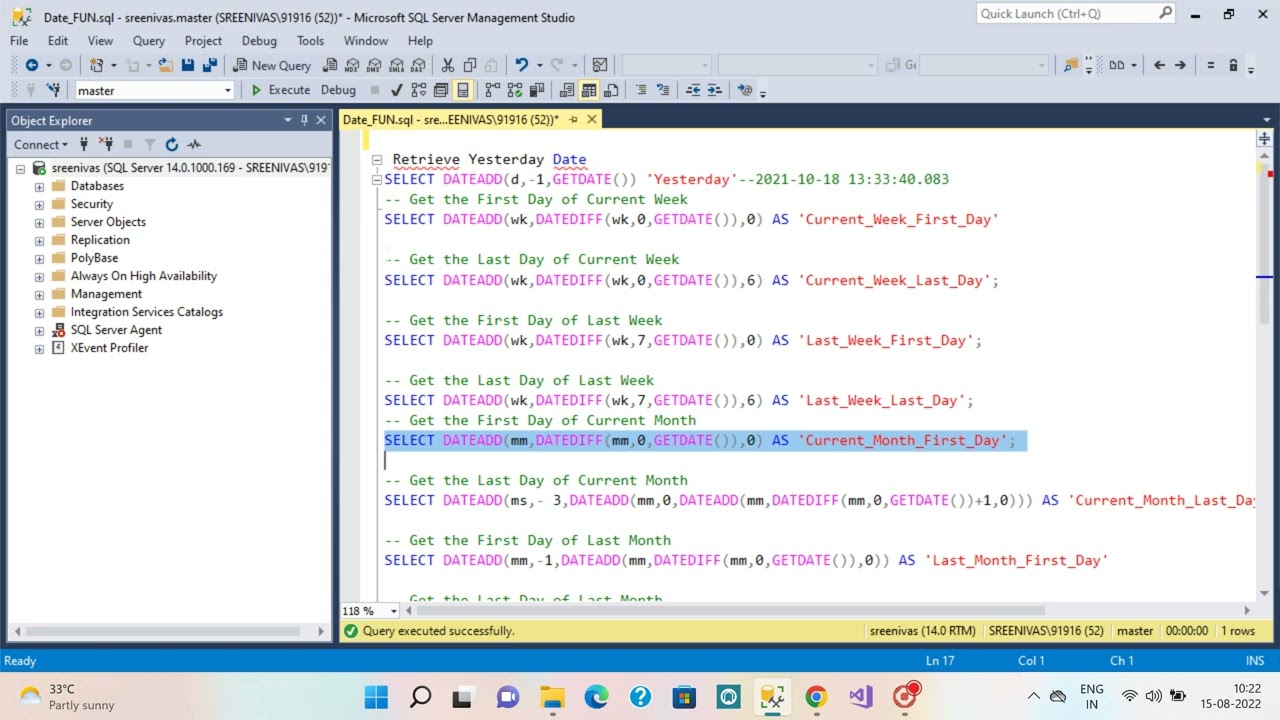Click the DMX query icon
Screen dimensions: 1280x720
point(373,65)
